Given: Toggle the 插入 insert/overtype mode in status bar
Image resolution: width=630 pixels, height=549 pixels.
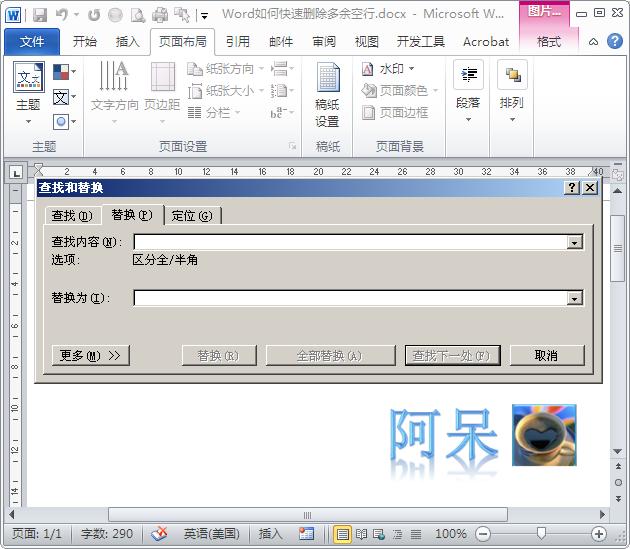Looking at the screenshot, I should click(x=270, y=534).
